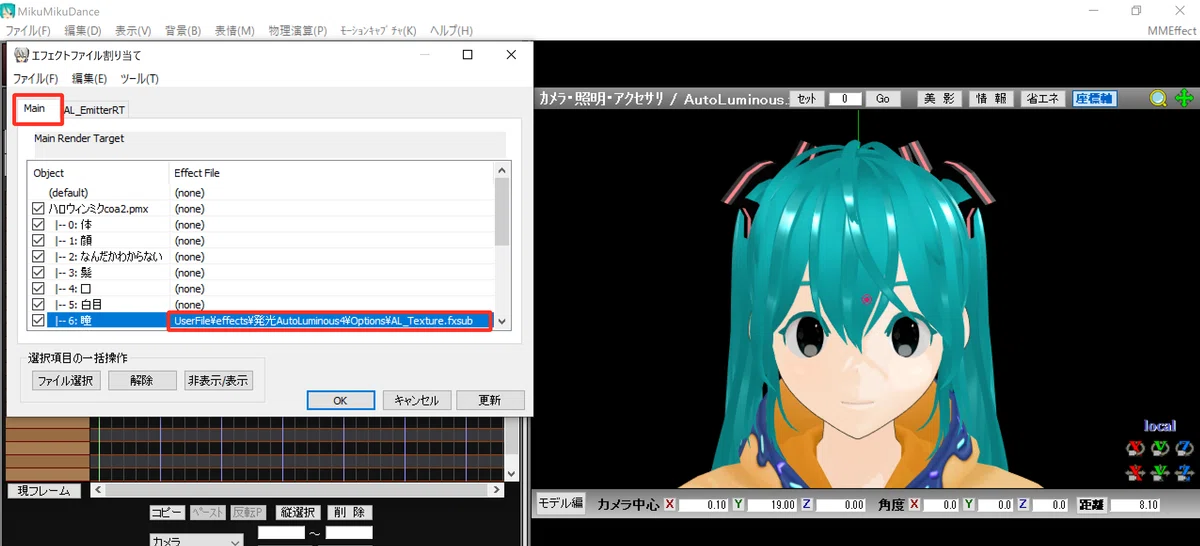Uncheck the 0: 体 material checkbox
1200x546 pixels.
39,225
